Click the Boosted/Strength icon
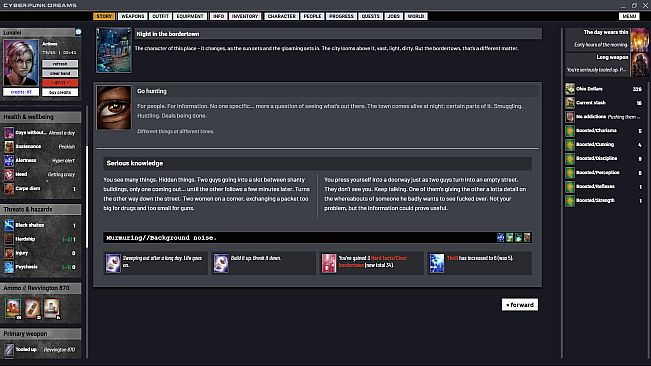The image size is (651, 366). pos(570,200)
